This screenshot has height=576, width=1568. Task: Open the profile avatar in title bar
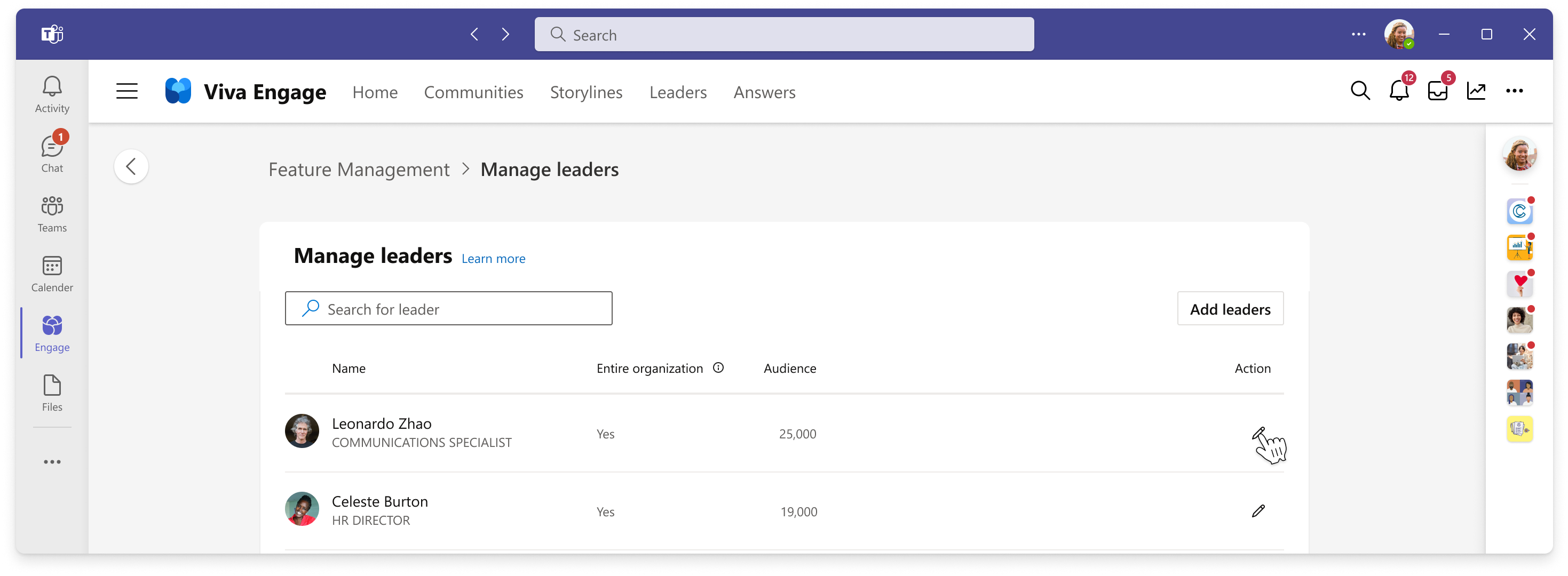tap(1399, 34)
